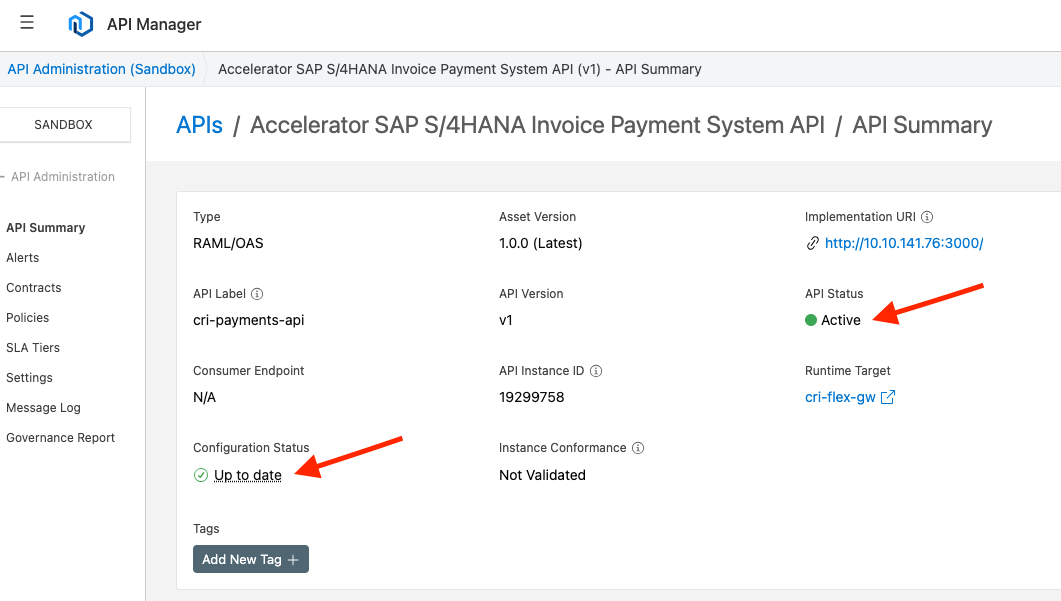Image resolution: width=1061 pixels, height=601 pixels.
Task: Click the 1.0.0 (Latest) asset version
Action: pyautogui.click(x=541, y=244)
